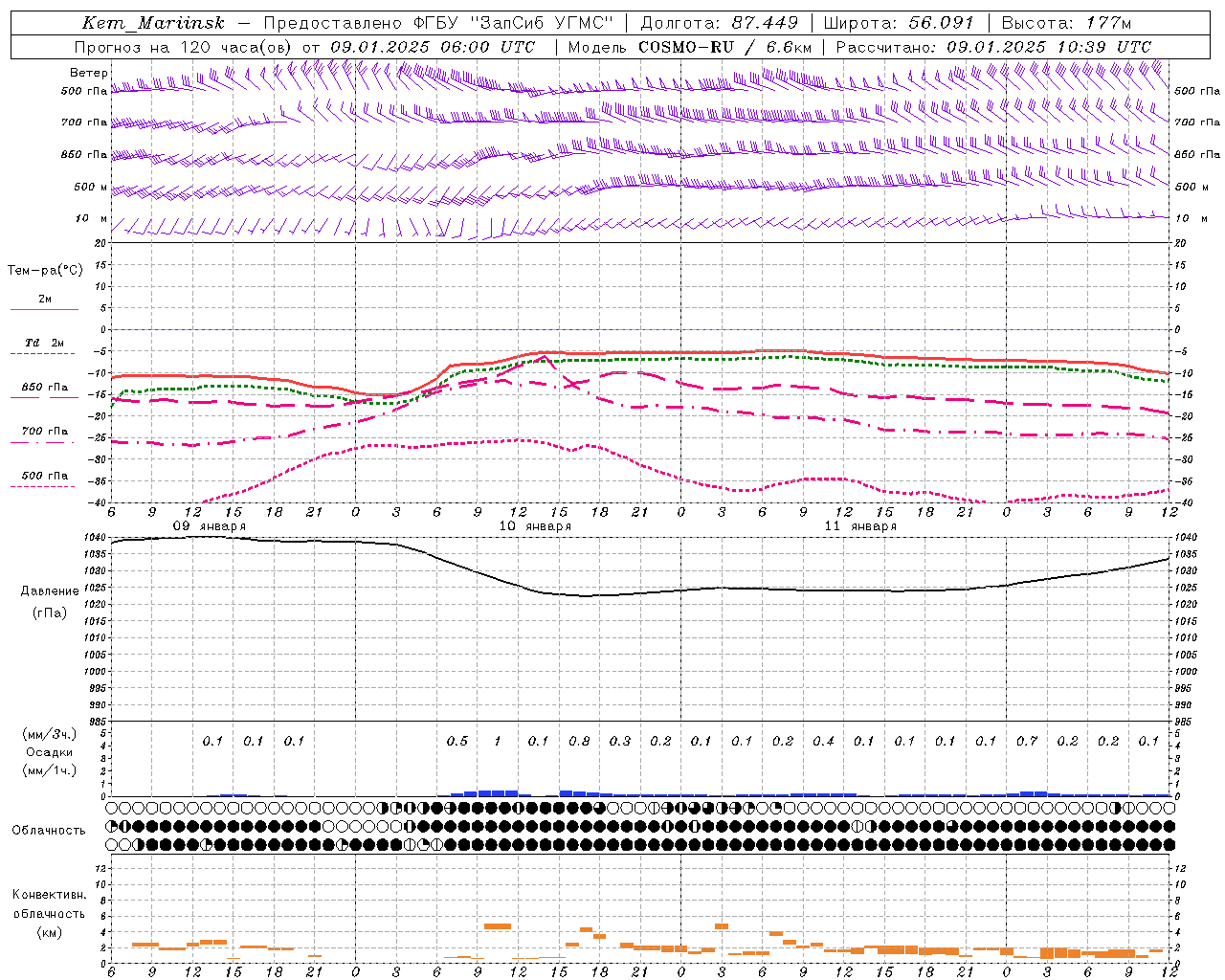Click the "Рассчитано: 09.01.2025 10:39 UTC" timestamp
1225x980 pixels.
[x=993, y=47]
